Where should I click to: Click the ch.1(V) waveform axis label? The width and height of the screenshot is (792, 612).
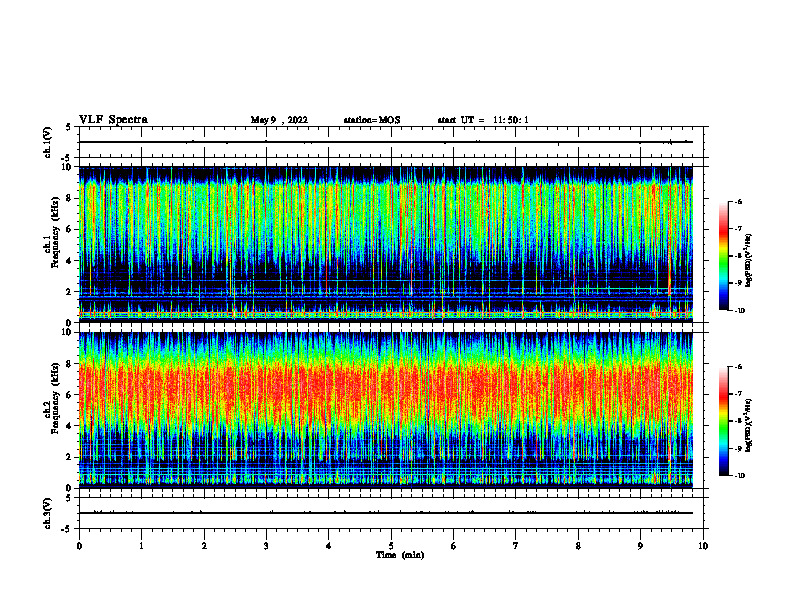[x=48, y=142]
